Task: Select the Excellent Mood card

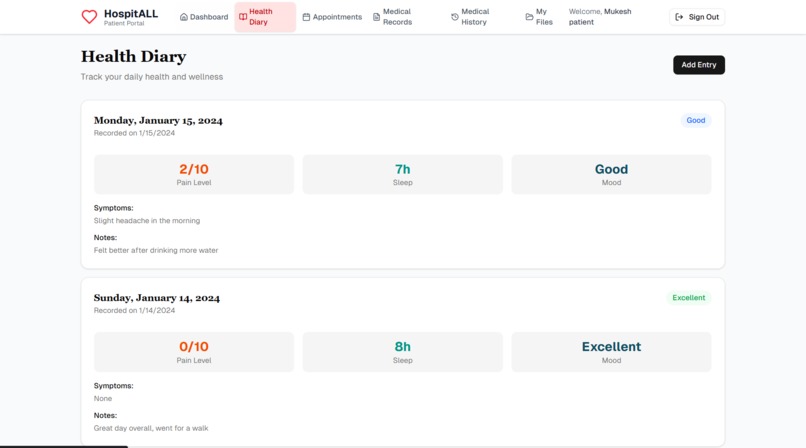Action: click(x=611, y=352)
